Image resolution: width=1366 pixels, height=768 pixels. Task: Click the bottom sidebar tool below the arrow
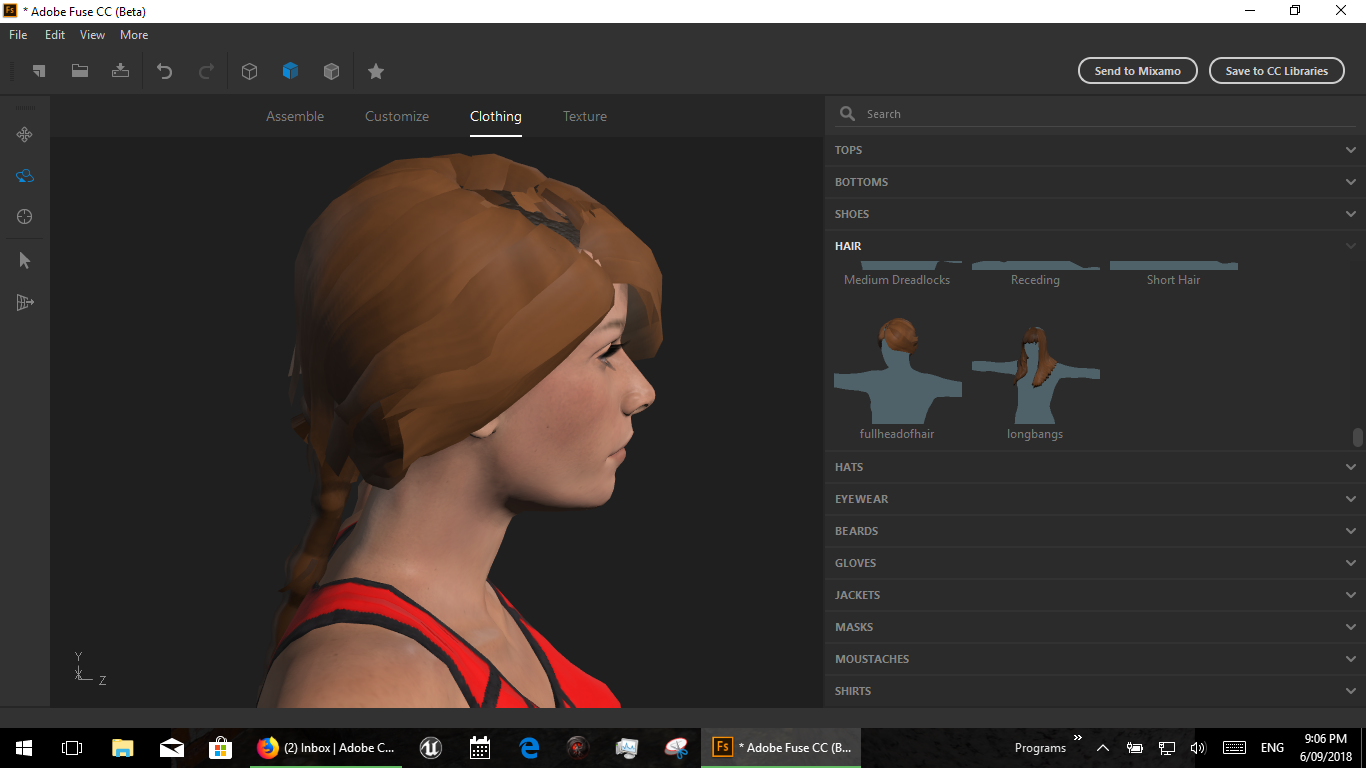[25, 303]
